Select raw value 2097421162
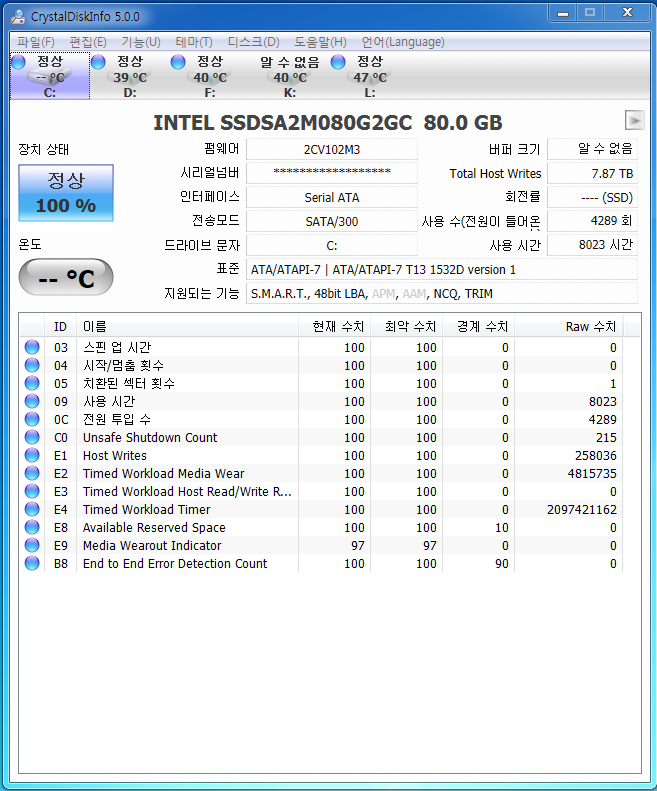 pyautogui.click(x=582, y=510)
